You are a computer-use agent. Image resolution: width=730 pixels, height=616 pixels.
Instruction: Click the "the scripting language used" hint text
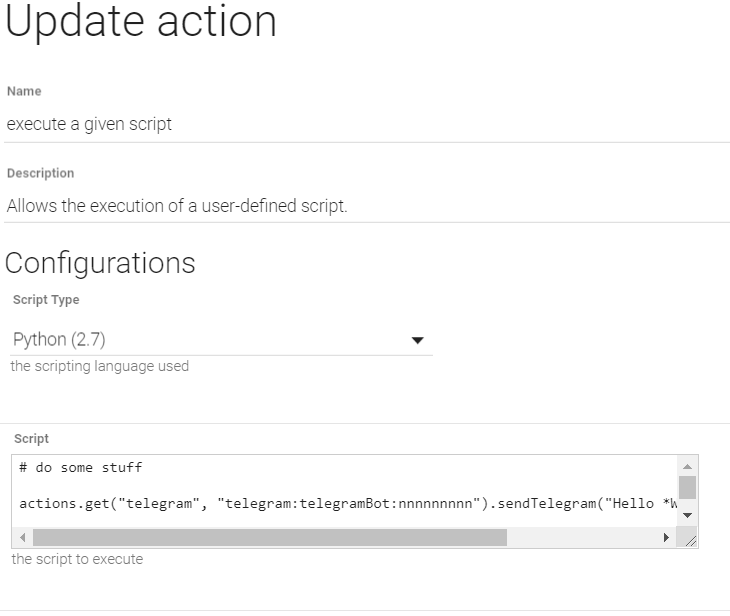coord(99,366)
